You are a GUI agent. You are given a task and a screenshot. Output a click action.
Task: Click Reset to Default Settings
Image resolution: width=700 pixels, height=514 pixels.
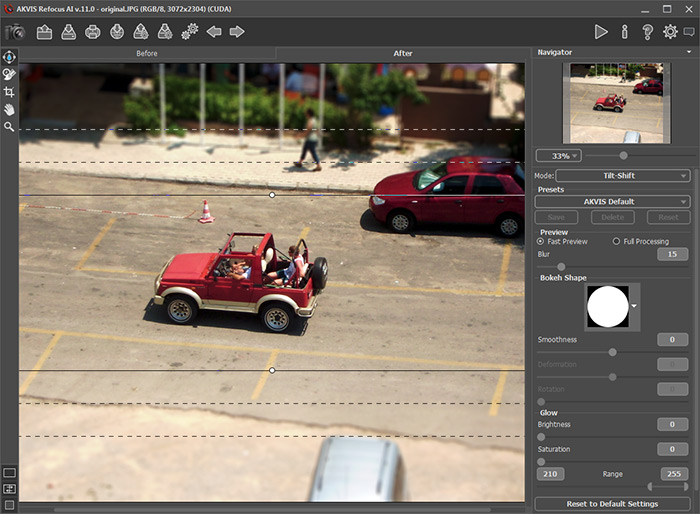pos(612,504)
